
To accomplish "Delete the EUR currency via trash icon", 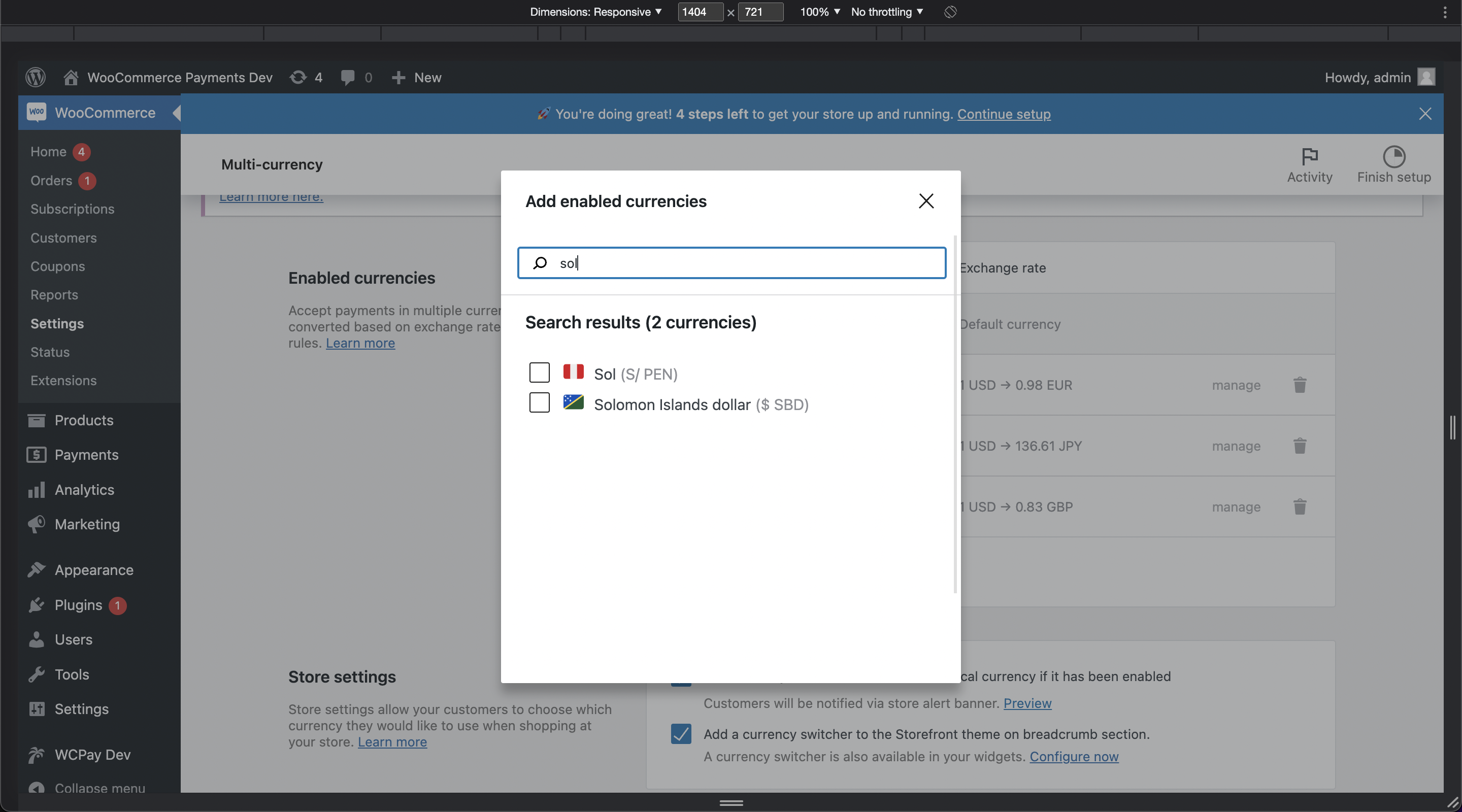I will [1300, 385].
